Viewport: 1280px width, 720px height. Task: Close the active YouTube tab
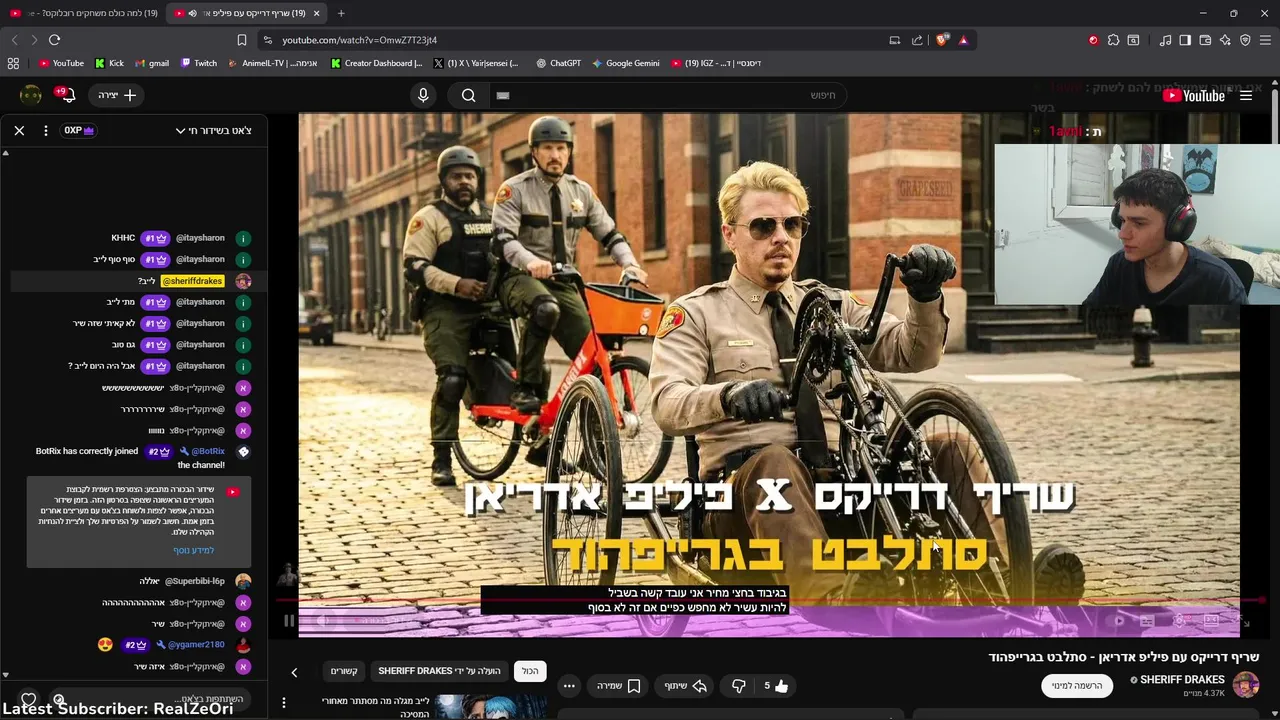317,13
